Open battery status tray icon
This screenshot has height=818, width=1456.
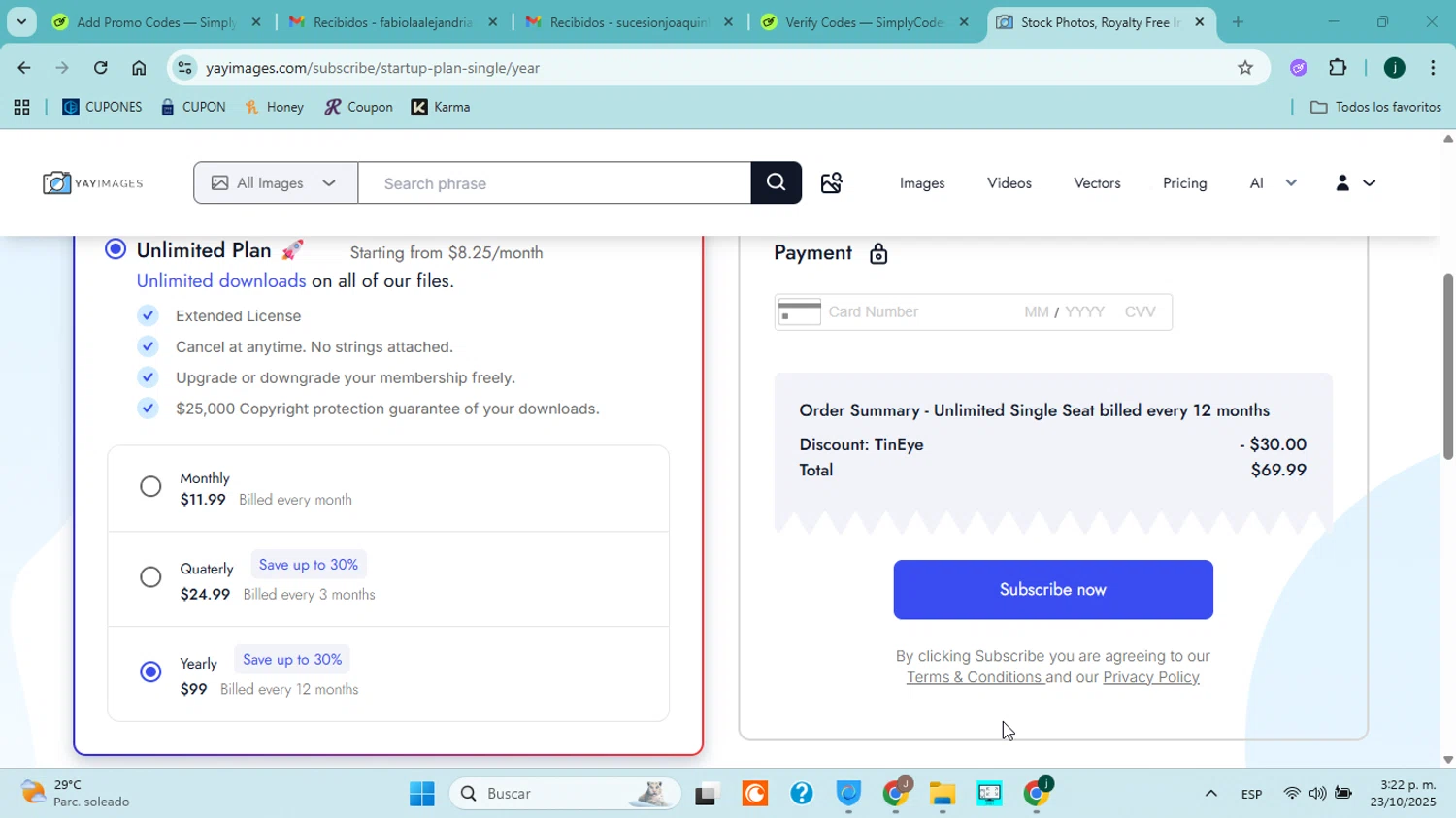pyautogui.click(x=1343, y=794)
